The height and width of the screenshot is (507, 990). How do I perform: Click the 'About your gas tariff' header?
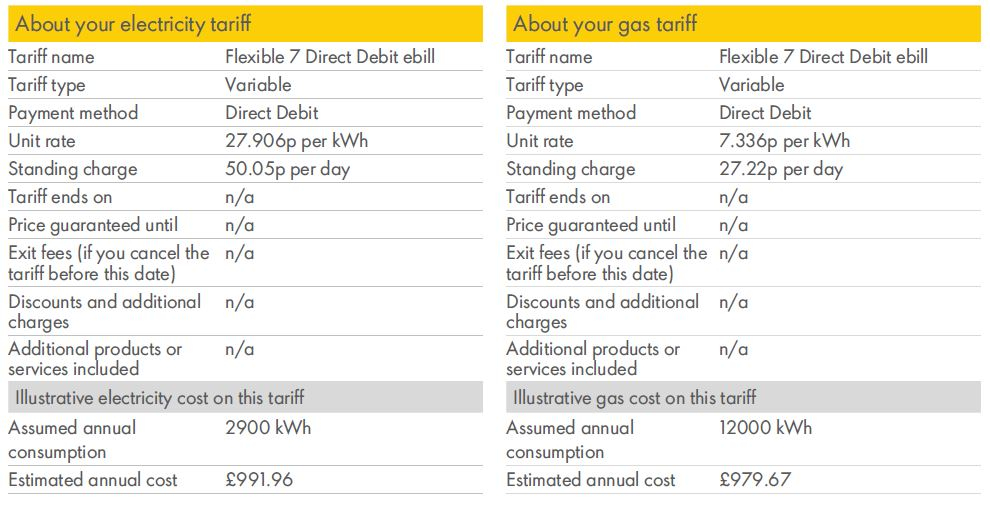[x=743, y=24]
